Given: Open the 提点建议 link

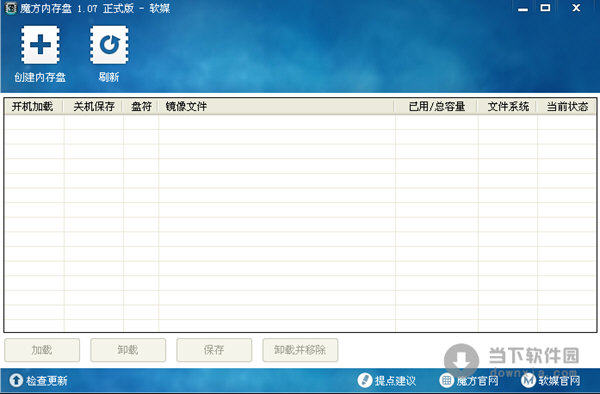Looking at the screenshot, I should pos(395,381).
